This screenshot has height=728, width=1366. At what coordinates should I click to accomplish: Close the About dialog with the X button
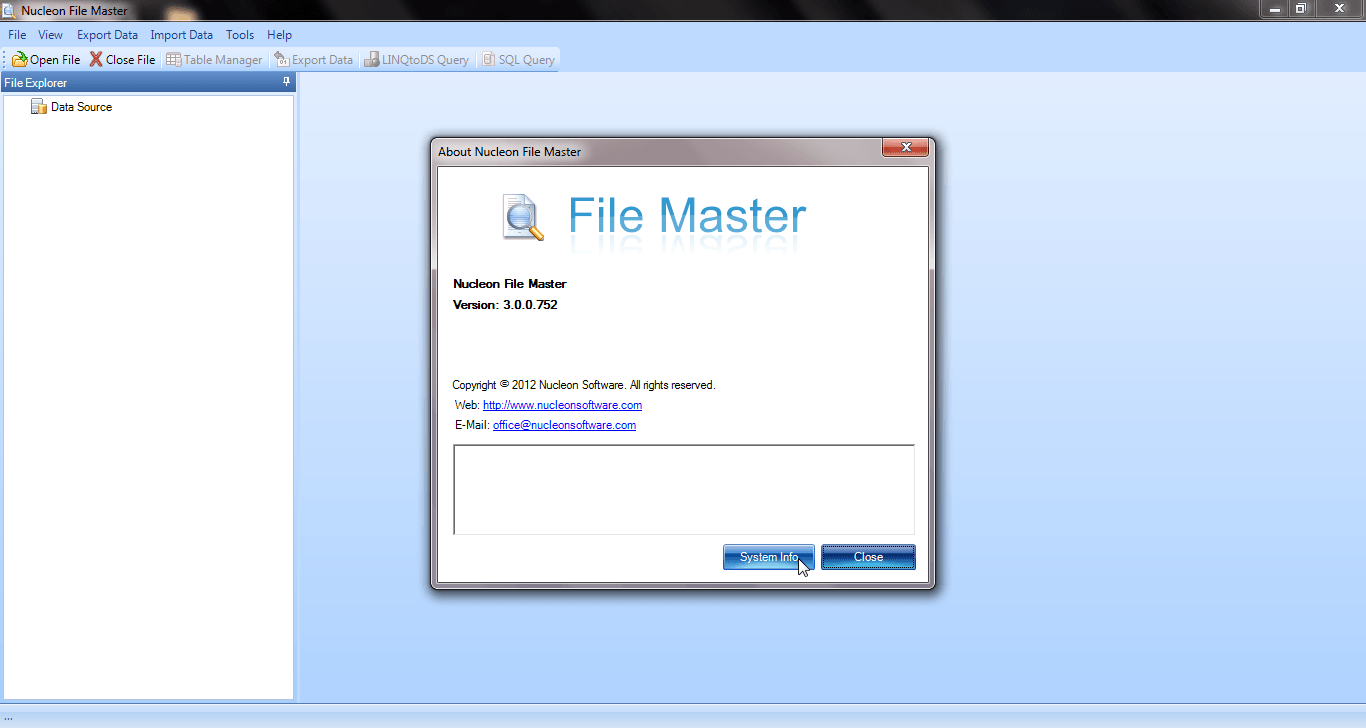coord(906,148)
